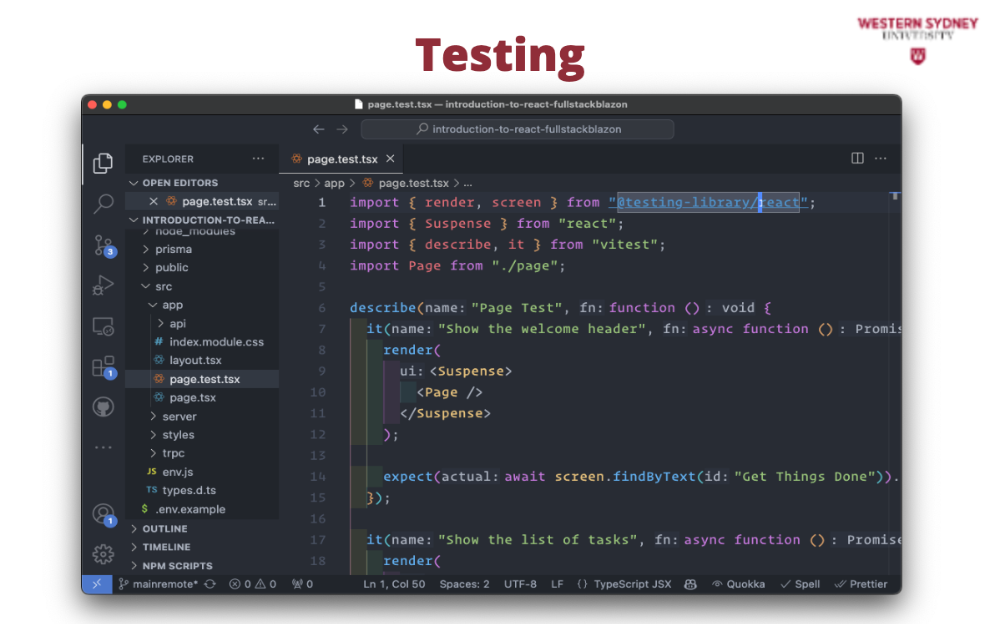The height and width of the screenshot is (624, 1000).
Task: Click the command center search field
Action: (517, 129)
